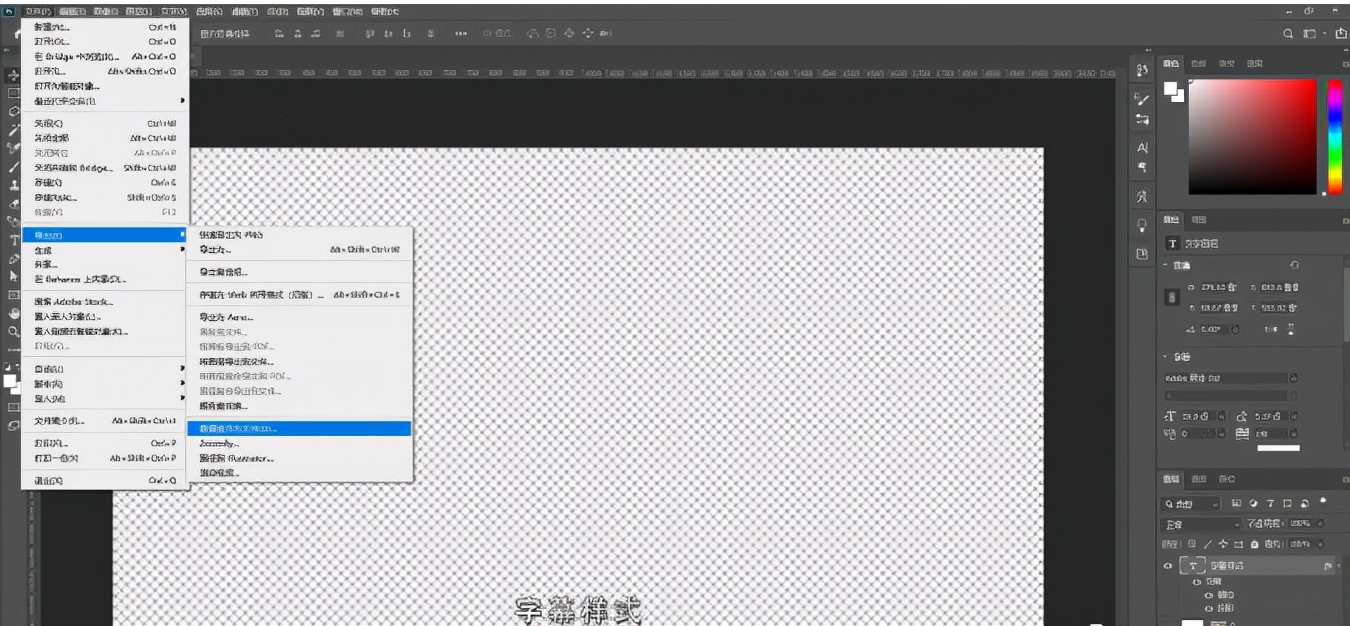This screenshot has height=626, width=1350.
Task: Click the text type layer filter icon
Action: click(x=1270, y=504)
